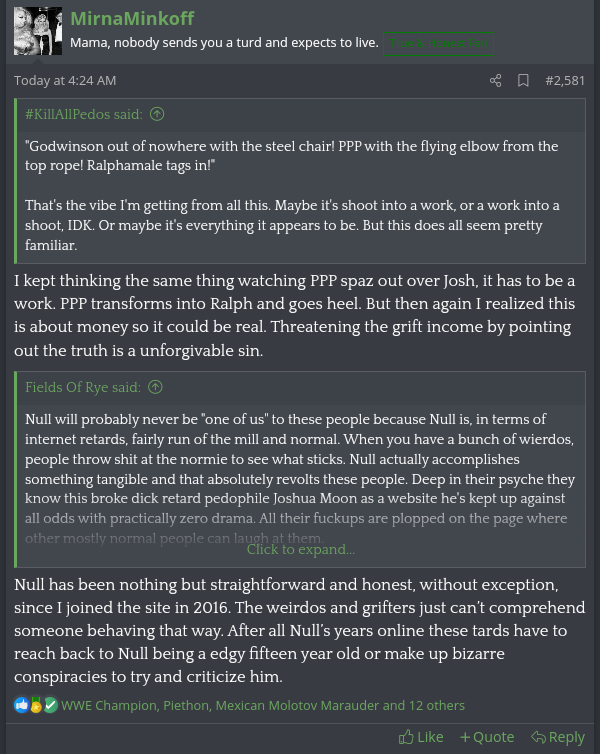Screen dimensions: 600x754
Task: Open the 'Fields Of Rye said:' quote header link
Action: (83, 387)
